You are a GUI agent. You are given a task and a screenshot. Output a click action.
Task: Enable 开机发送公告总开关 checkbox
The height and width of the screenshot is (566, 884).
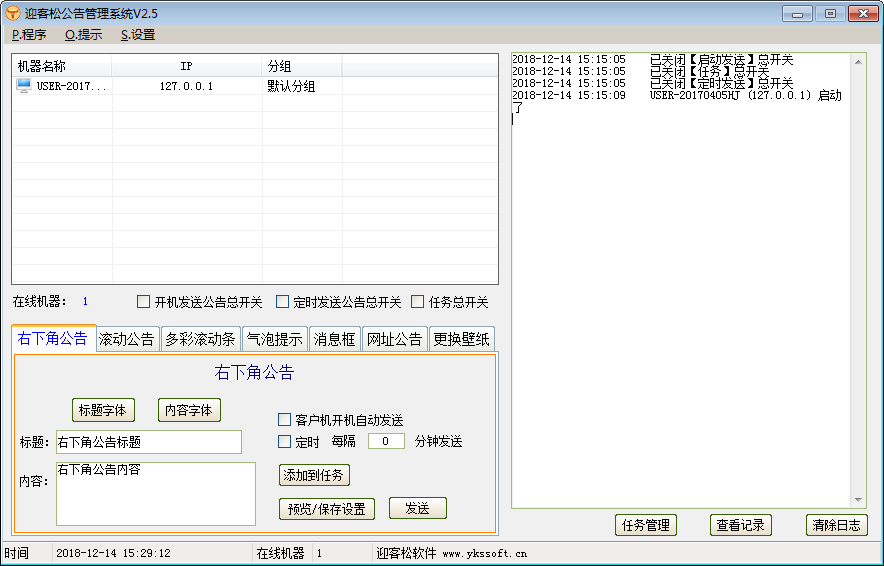[144, 302]
